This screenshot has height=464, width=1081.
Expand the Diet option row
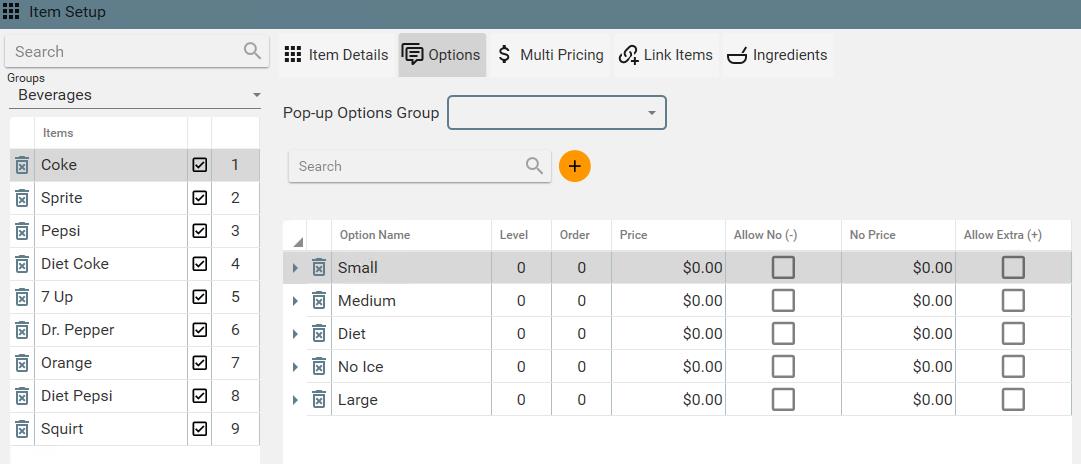(295, 334)
